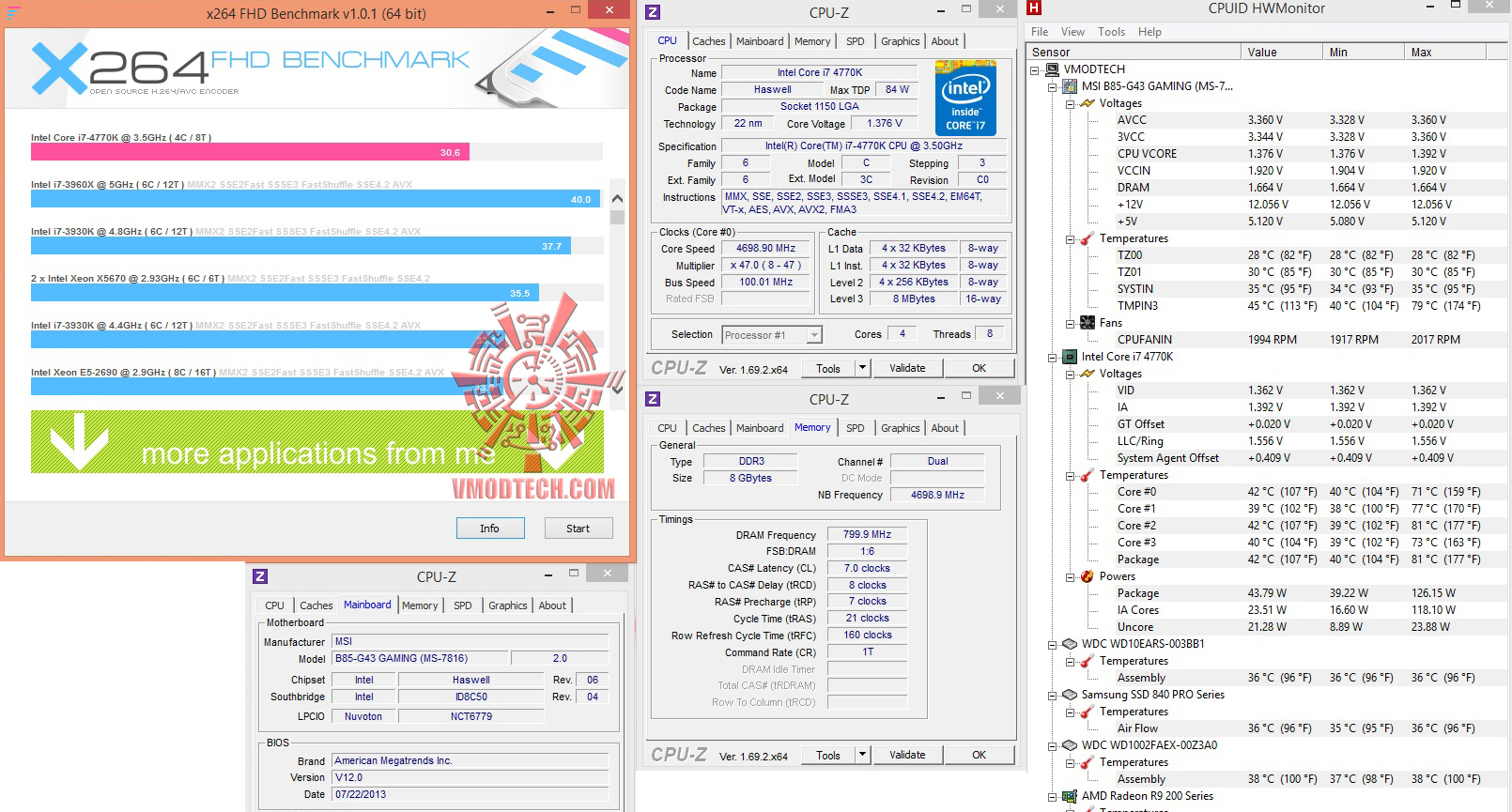Open the Help menu in HWMonitor
Viewport: 1512px width, 812px height.
point(1149,32)
